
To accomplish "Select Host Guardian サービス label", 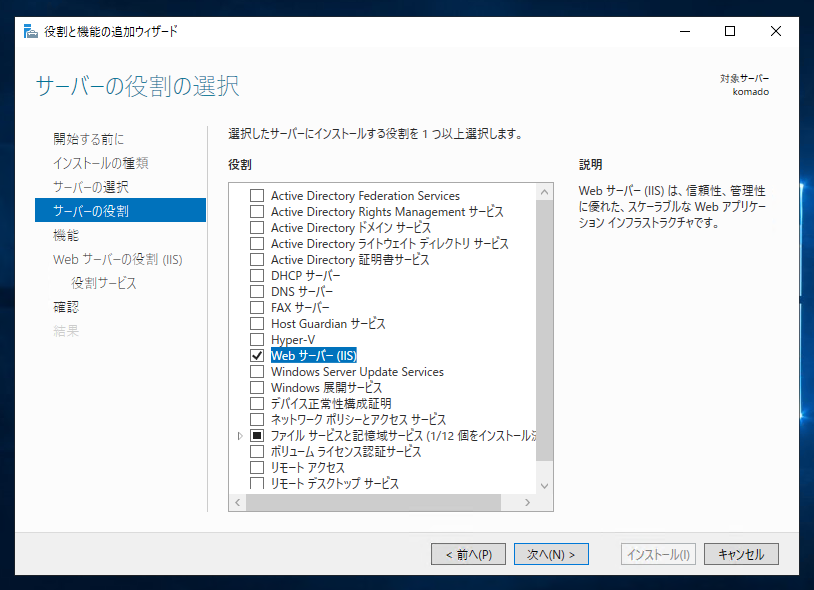I will (x=328, y=324).
